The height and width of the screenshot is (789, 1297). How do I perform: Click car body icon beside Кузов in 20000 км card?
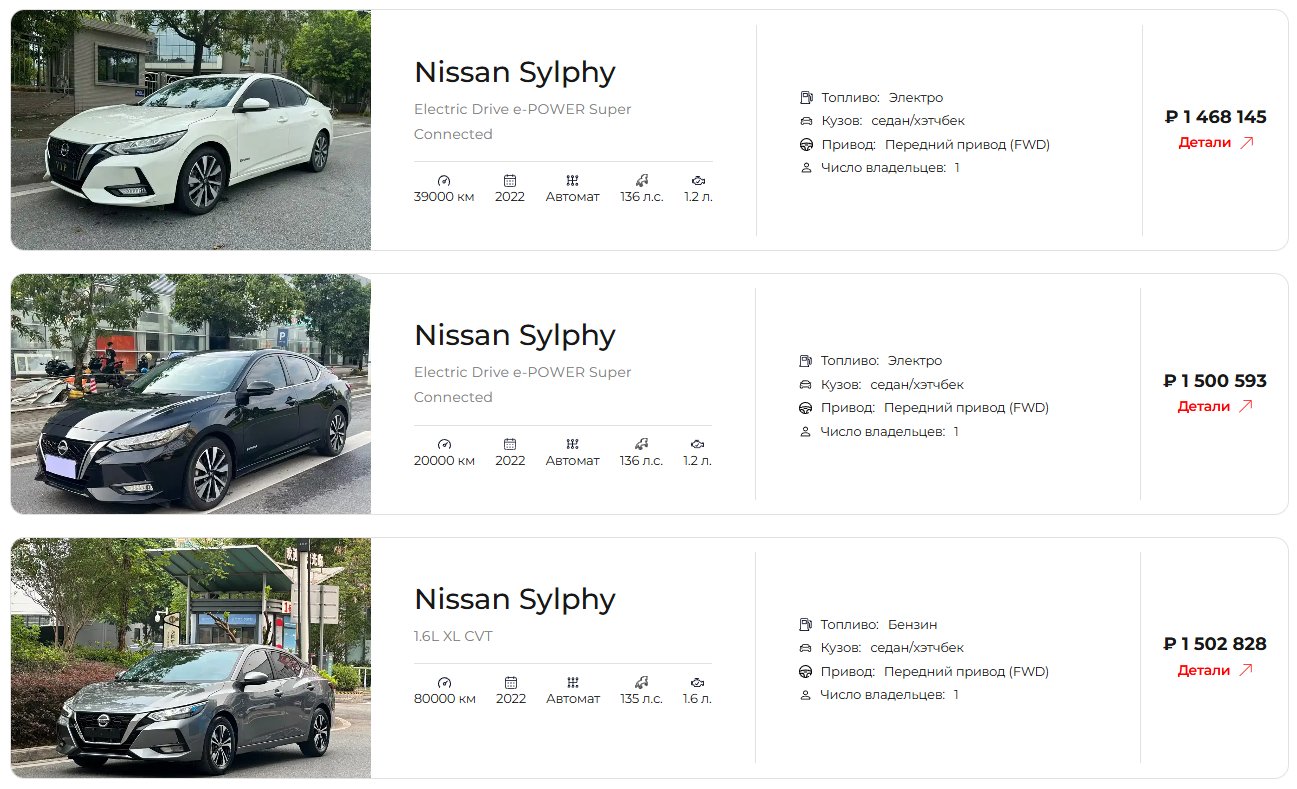click(x=805, y=384)
